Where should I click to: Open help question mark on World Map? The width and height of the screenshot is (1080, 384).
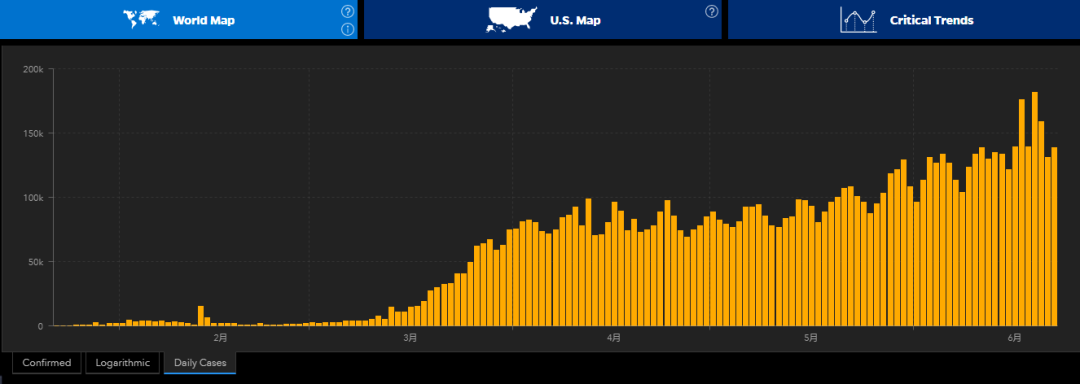point(348,11)
